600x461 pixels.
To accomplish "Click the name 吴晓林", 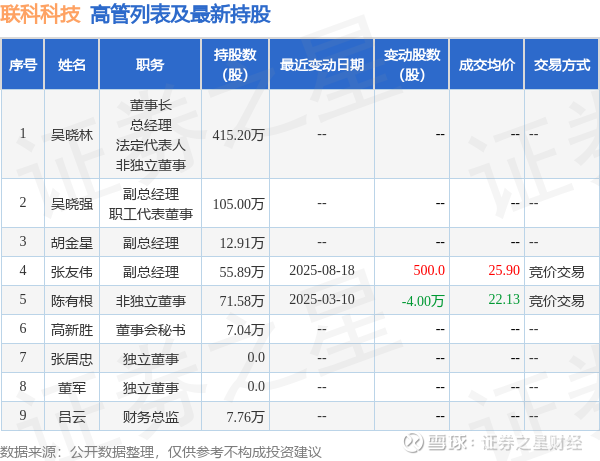I will [x=72, y=135].
